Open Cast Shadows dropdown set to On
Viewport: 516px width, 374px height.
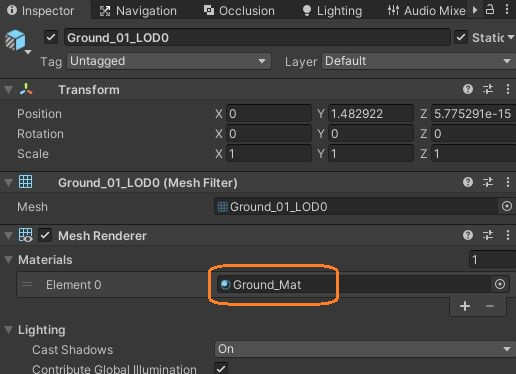click(x=365, y=349)
